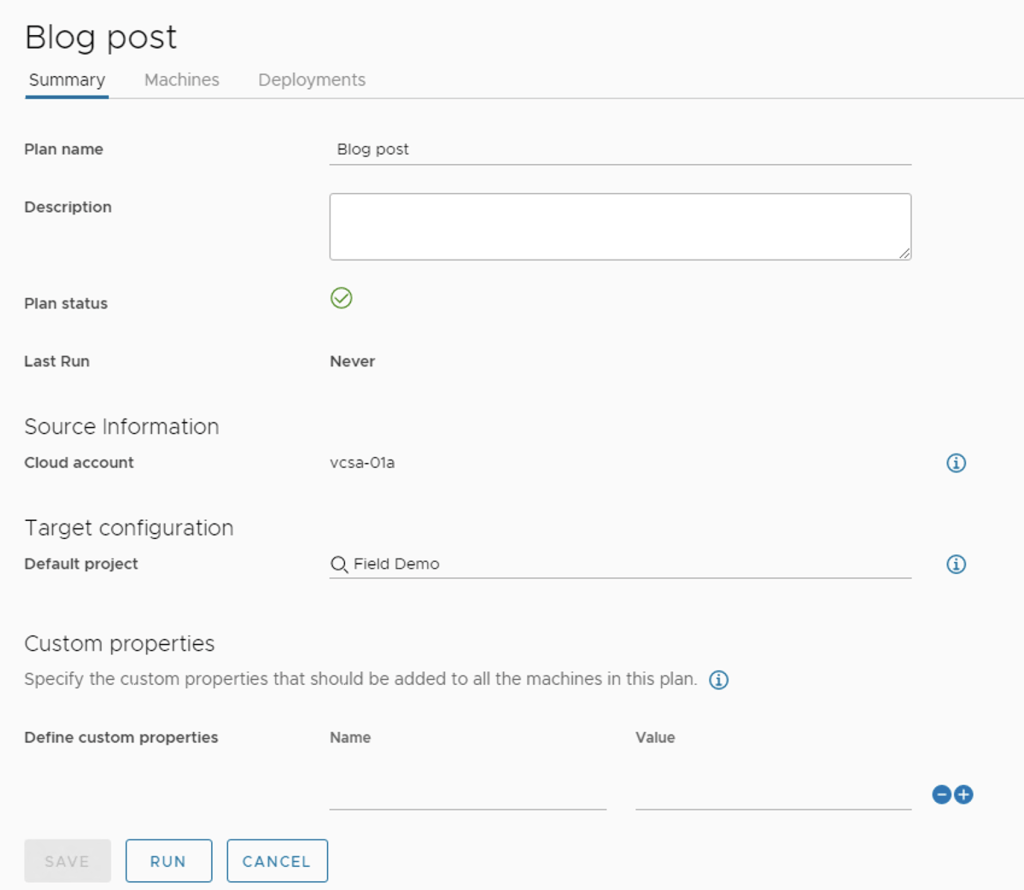
Task: Go to the Deployments tab
Action: coord(312,80)
